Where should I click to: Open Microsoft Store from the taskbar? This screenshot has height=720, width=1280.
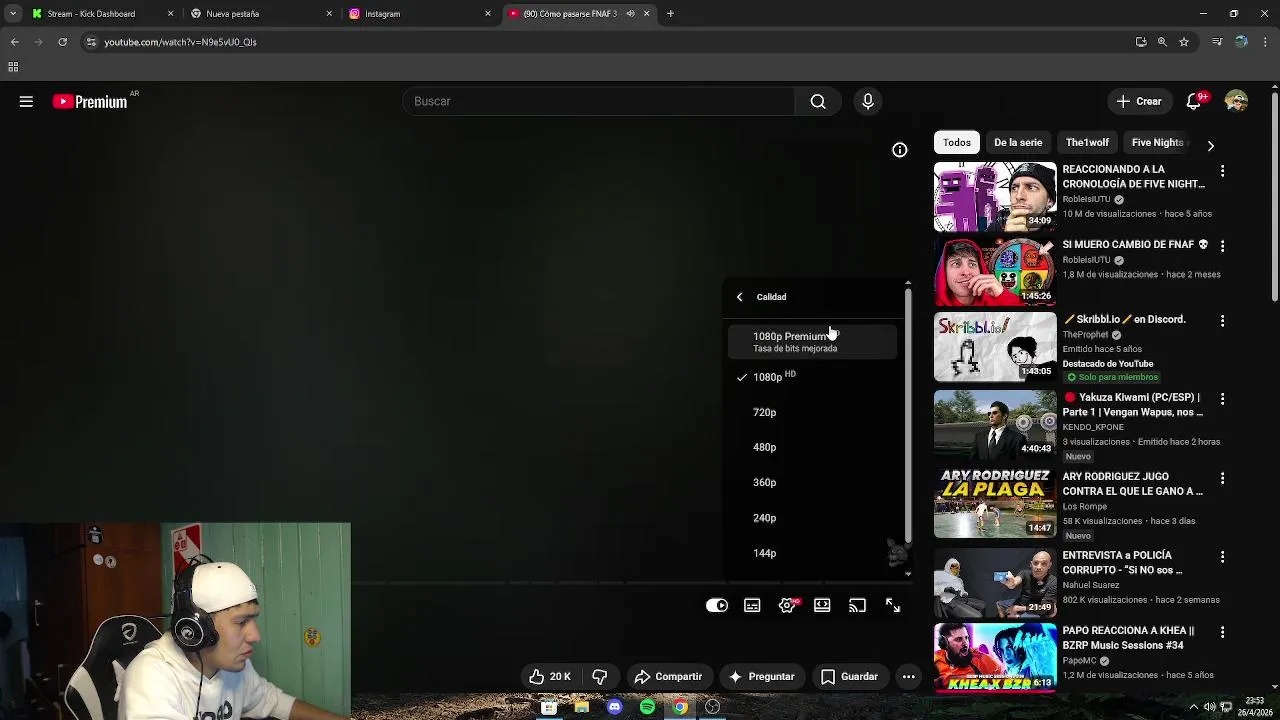click(x=548, y=707)
